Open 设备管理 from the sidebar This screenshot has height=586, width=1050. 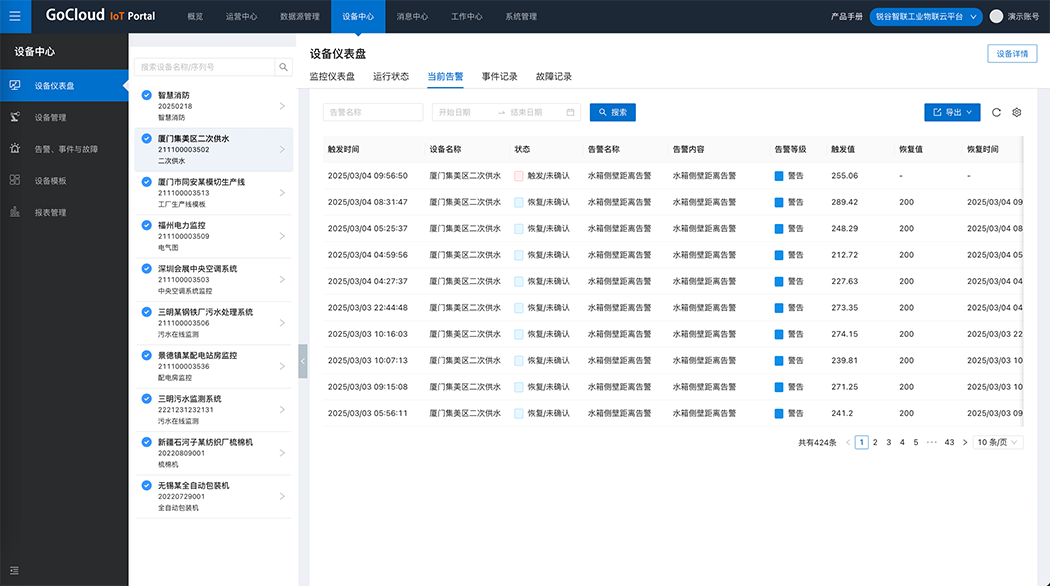pyautogui.click(x=50, y=117)
